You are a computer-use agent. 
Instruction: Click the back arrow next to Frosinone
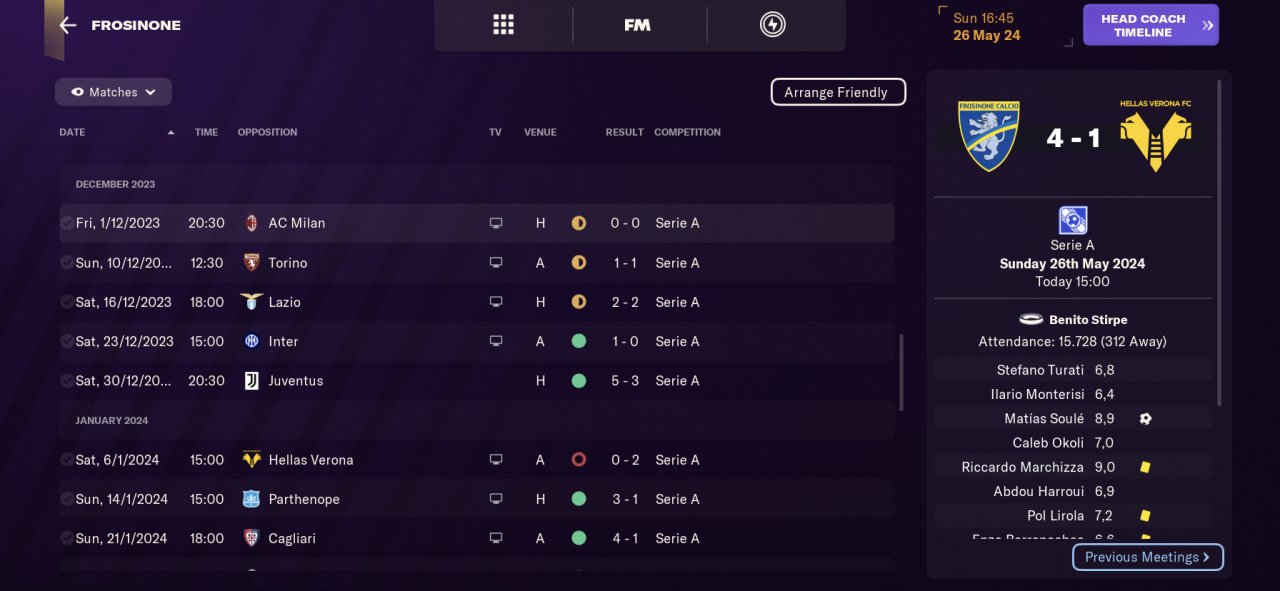click(x=68, y=26)
